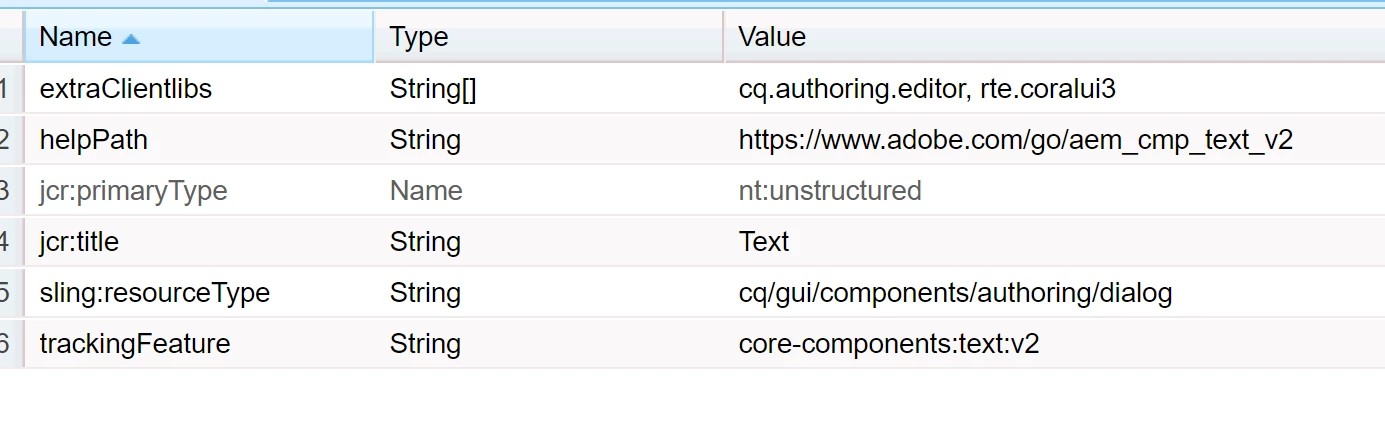
Task: Click the Text value of jcr:title
Action: pos(764,242)
